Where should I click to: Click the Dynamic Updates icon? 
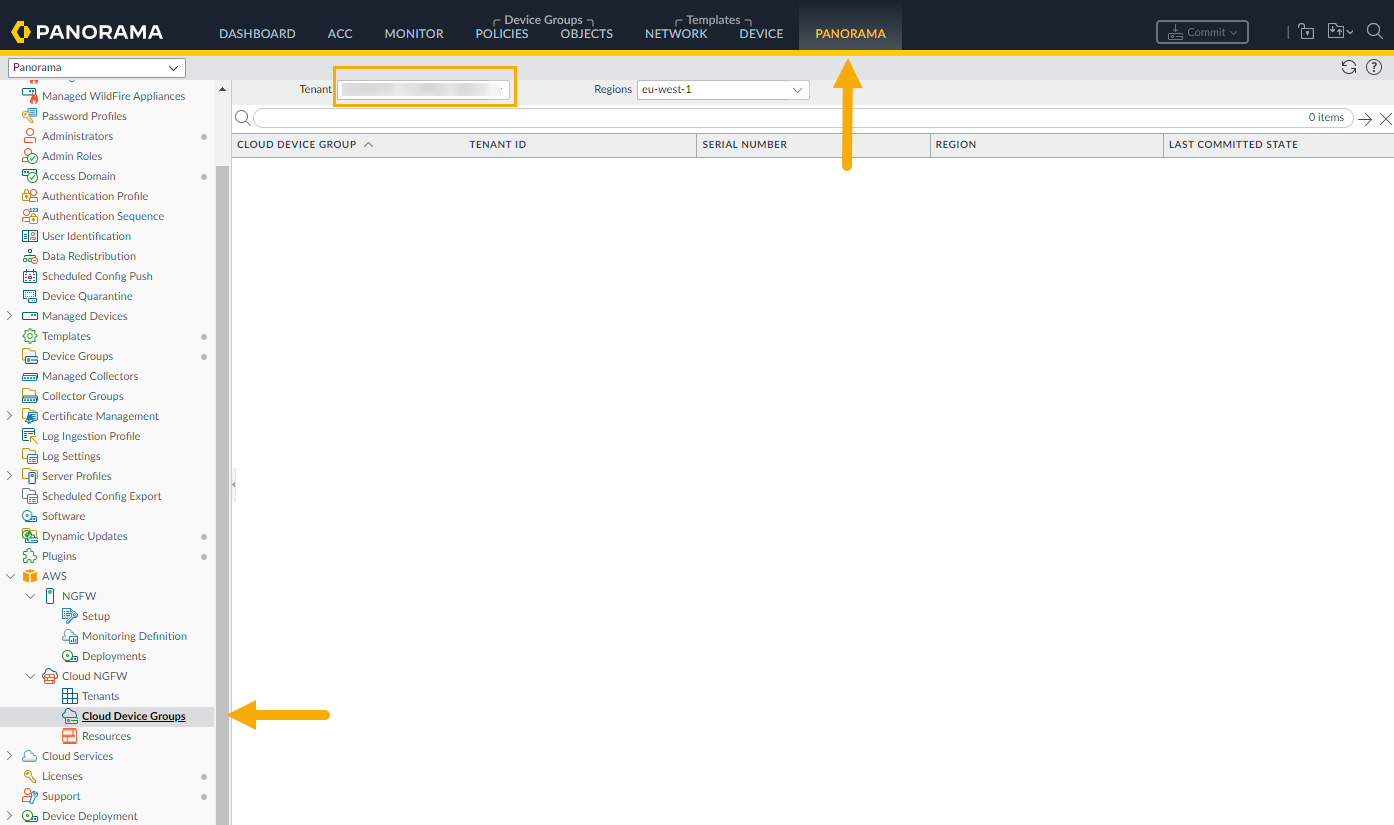tap(30, 536)
